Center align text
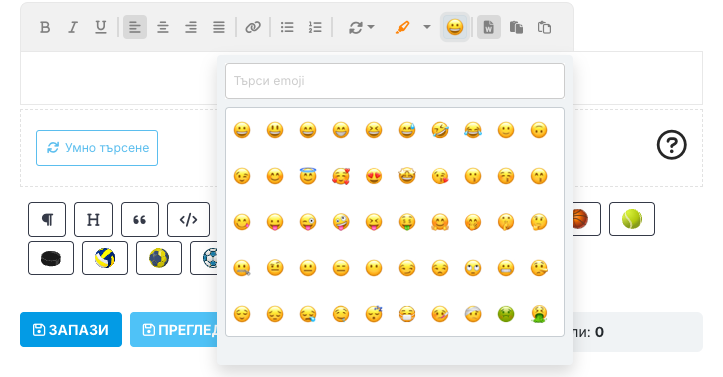The height and width of the screenshot is (377, 723). tap(163, 27)
